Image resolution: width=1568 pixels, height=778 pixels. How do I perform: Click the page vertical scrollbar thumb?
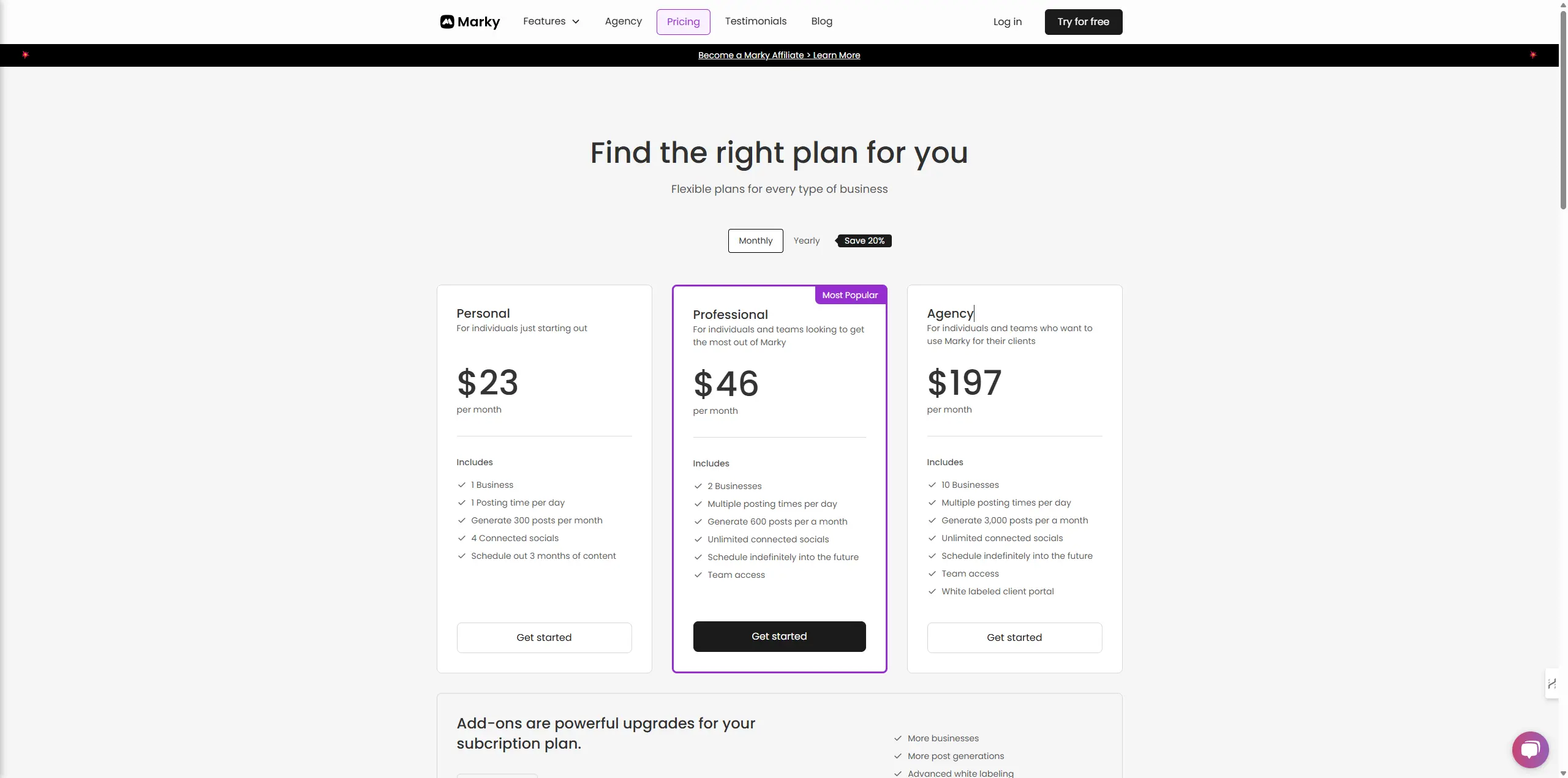pyautogui.click(x=1562, y=110)
